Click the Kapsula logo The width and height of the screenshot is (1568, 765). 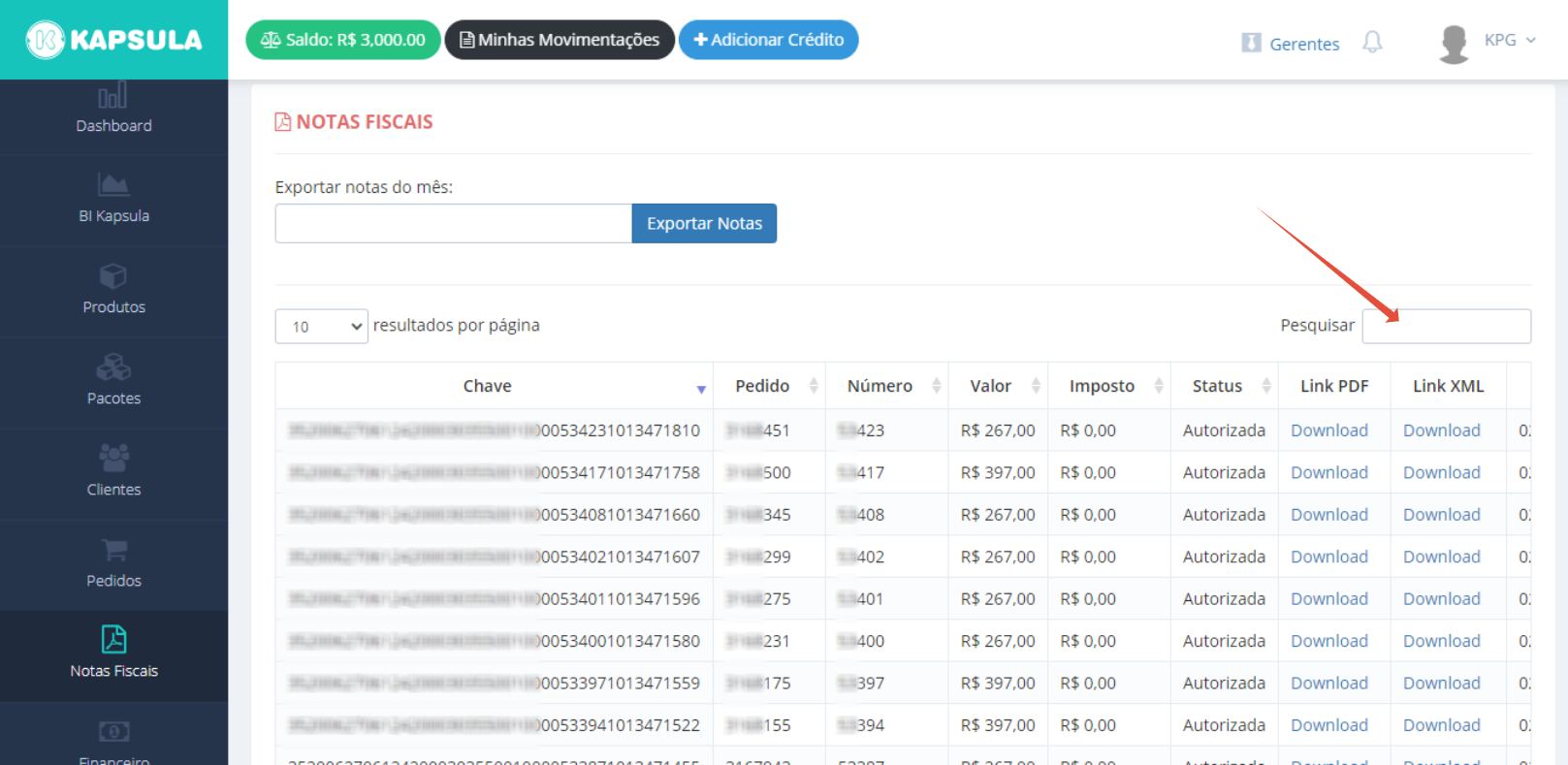[113, 40]
